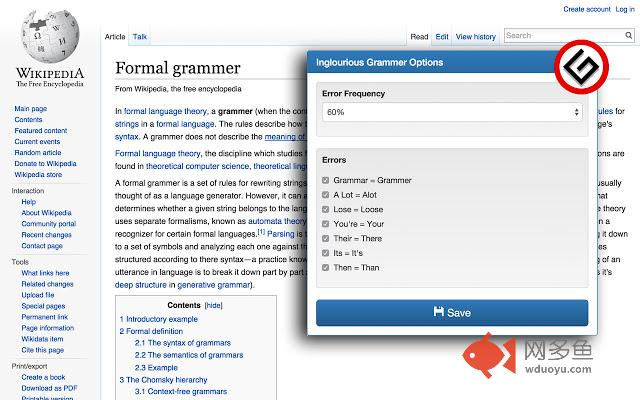Open the Error Frequency dropdown
The height and width of the screenshot is (400, 640).
click(452, 112)
